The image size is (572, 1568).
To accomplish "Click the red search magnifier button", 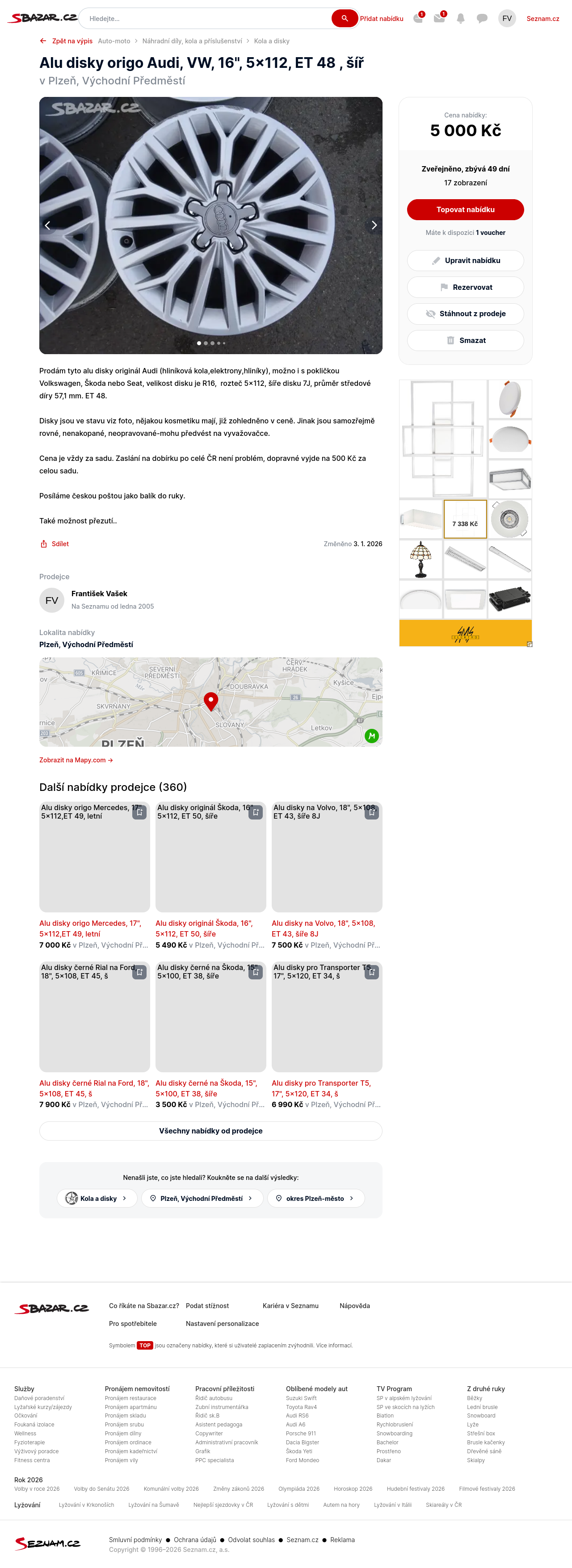I will [344, 18].
